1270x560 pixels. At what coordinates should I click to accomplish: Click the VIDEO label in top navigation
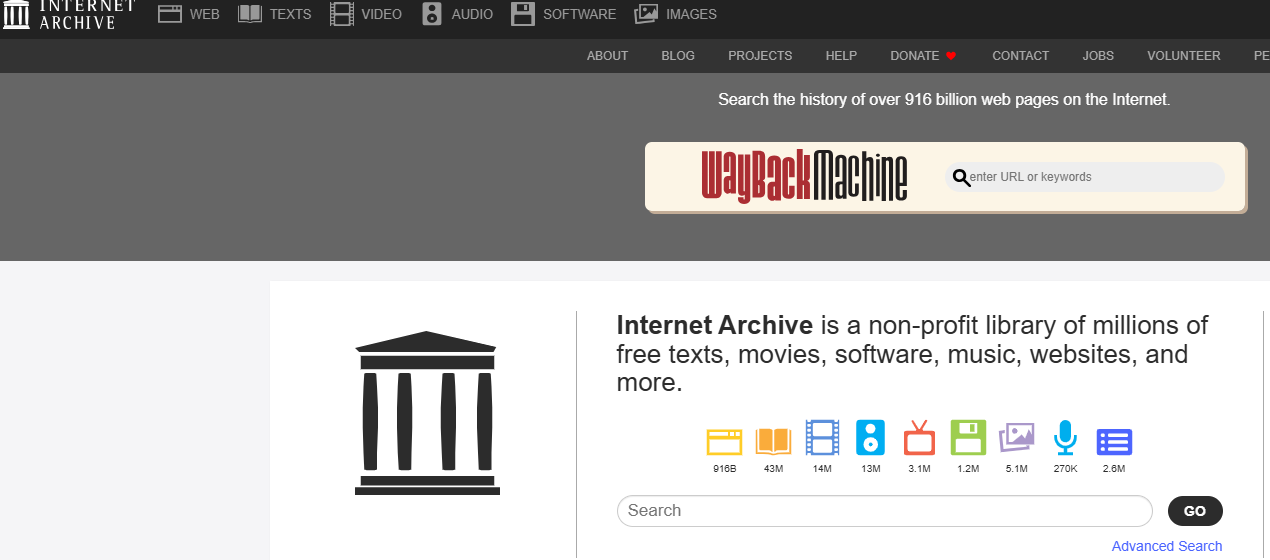pyautogui.click(x=382, y=15)
